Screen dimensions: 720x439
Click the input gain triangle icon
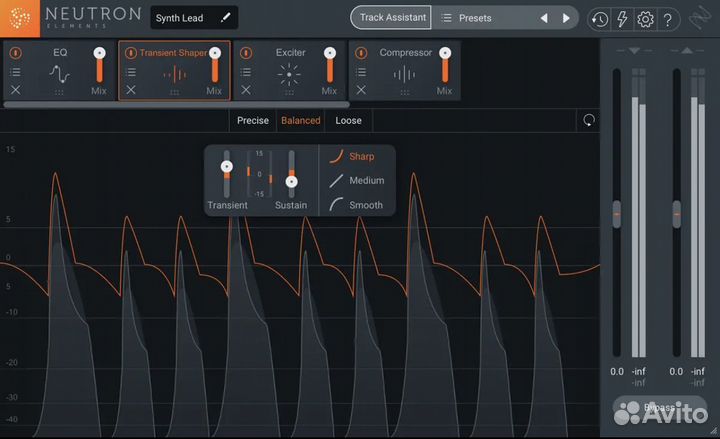click(634, 51)
